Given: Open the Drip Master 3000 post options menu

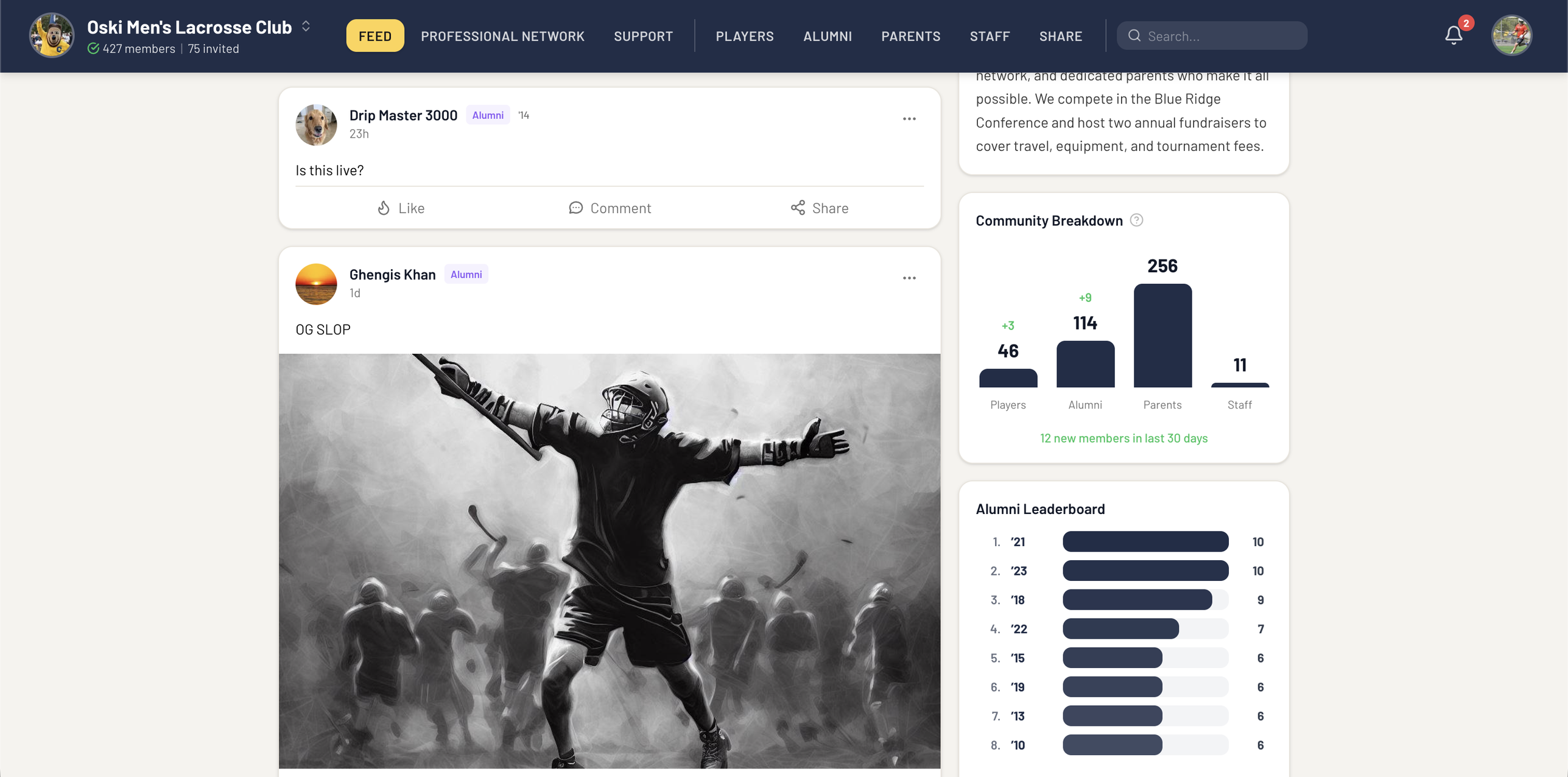Looking at the screenshot, I should pos(909,119).
